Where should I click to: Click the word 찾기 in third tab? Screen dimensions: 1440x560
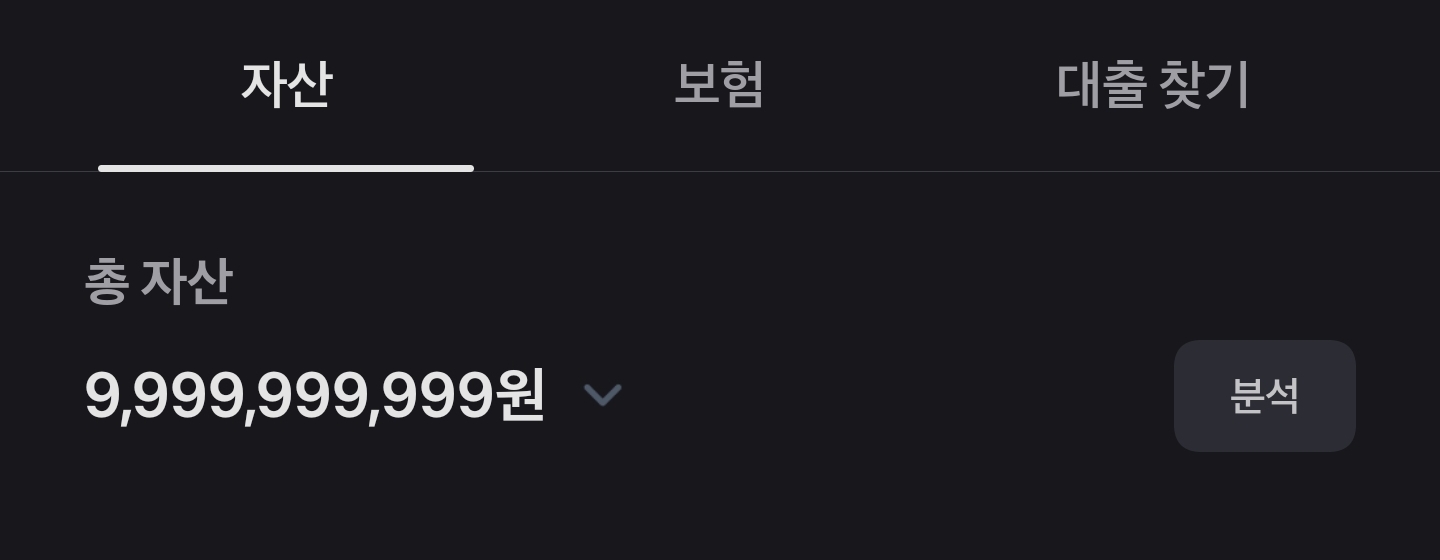pyautogui.click(x=1205, y=85)
